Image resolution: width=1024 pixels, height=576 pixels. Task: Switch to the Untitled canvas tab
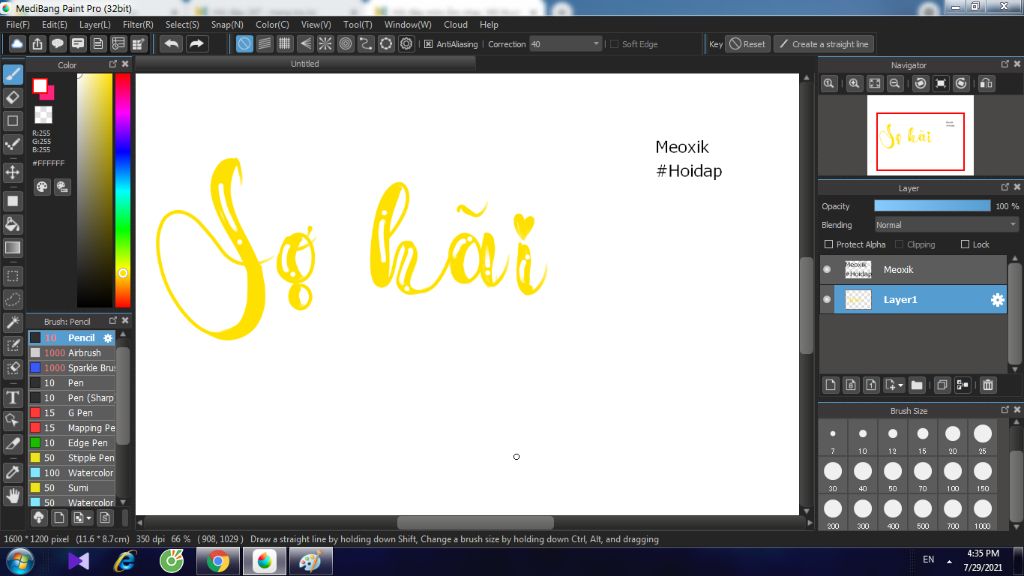[x=305, y=64]
